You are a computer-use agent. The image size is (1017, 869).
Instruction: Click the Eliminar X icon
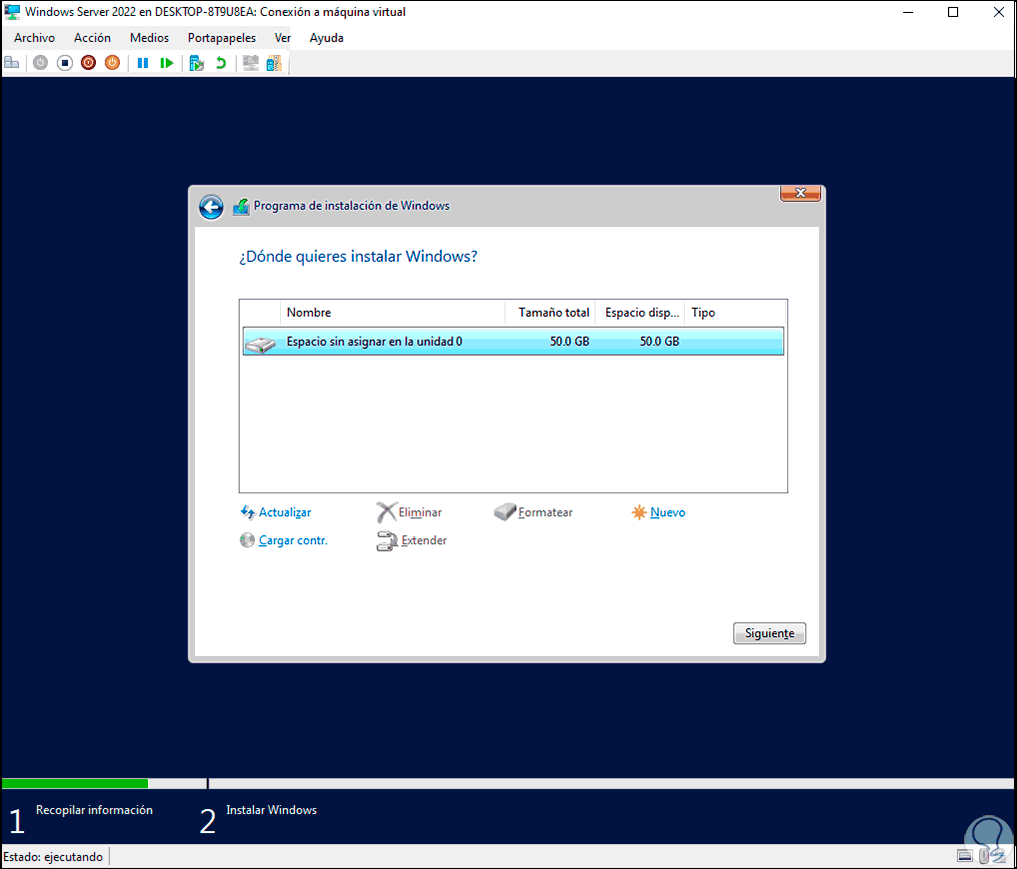[386, 512]
